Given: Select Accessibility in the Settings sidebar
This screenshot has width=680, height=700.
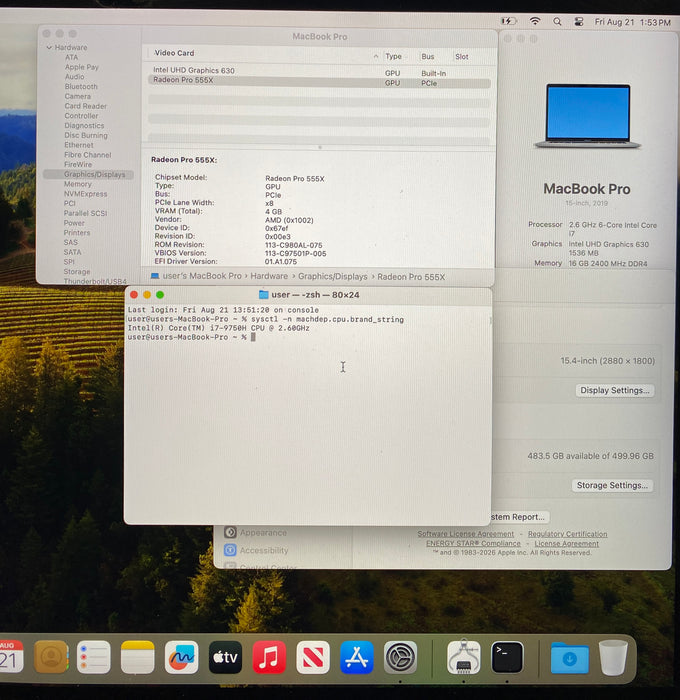Looking at the screenshot, I should (x=264, y=550).
